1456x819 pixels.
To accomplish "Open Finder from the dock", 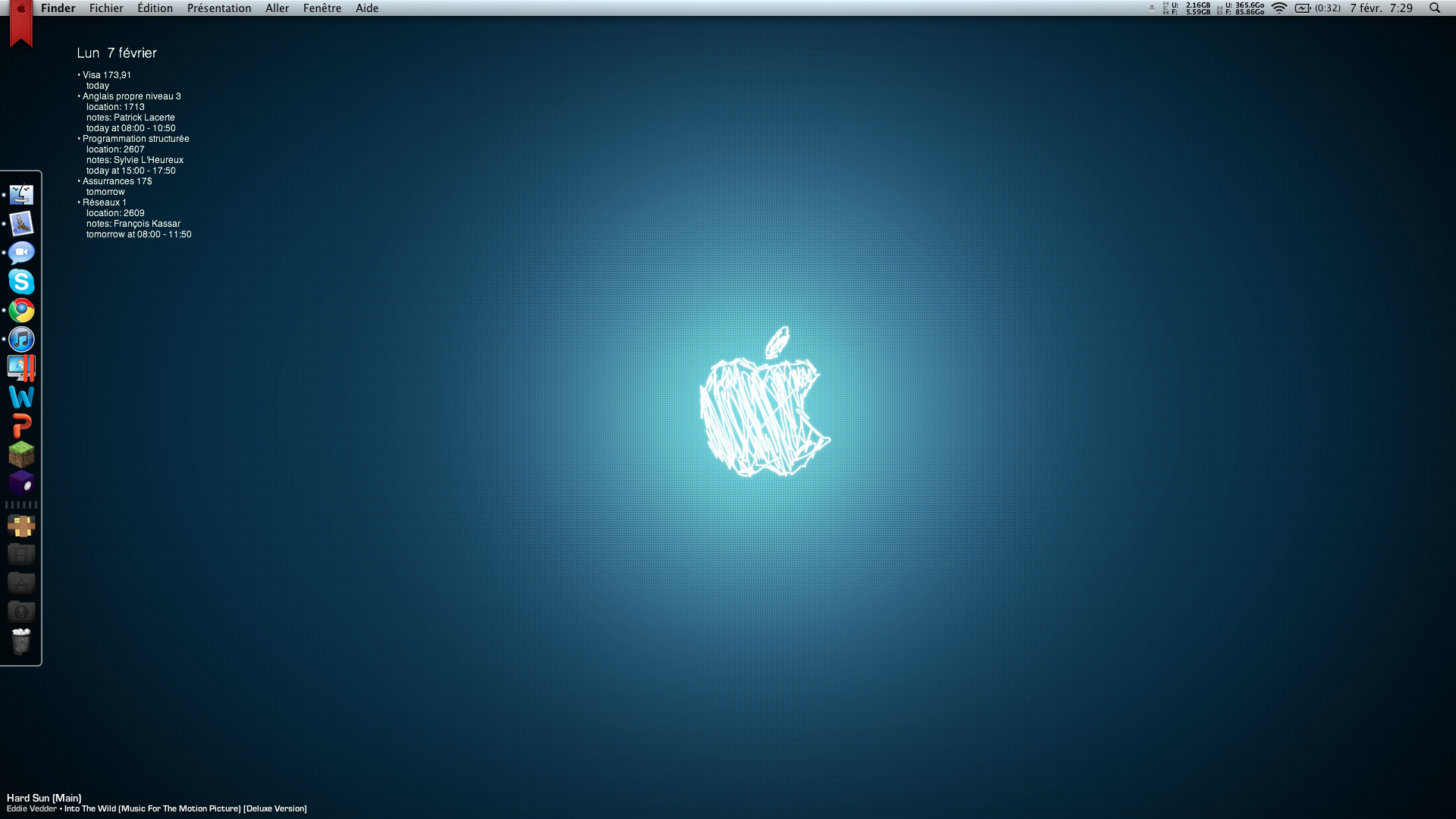I will point(21,195).
